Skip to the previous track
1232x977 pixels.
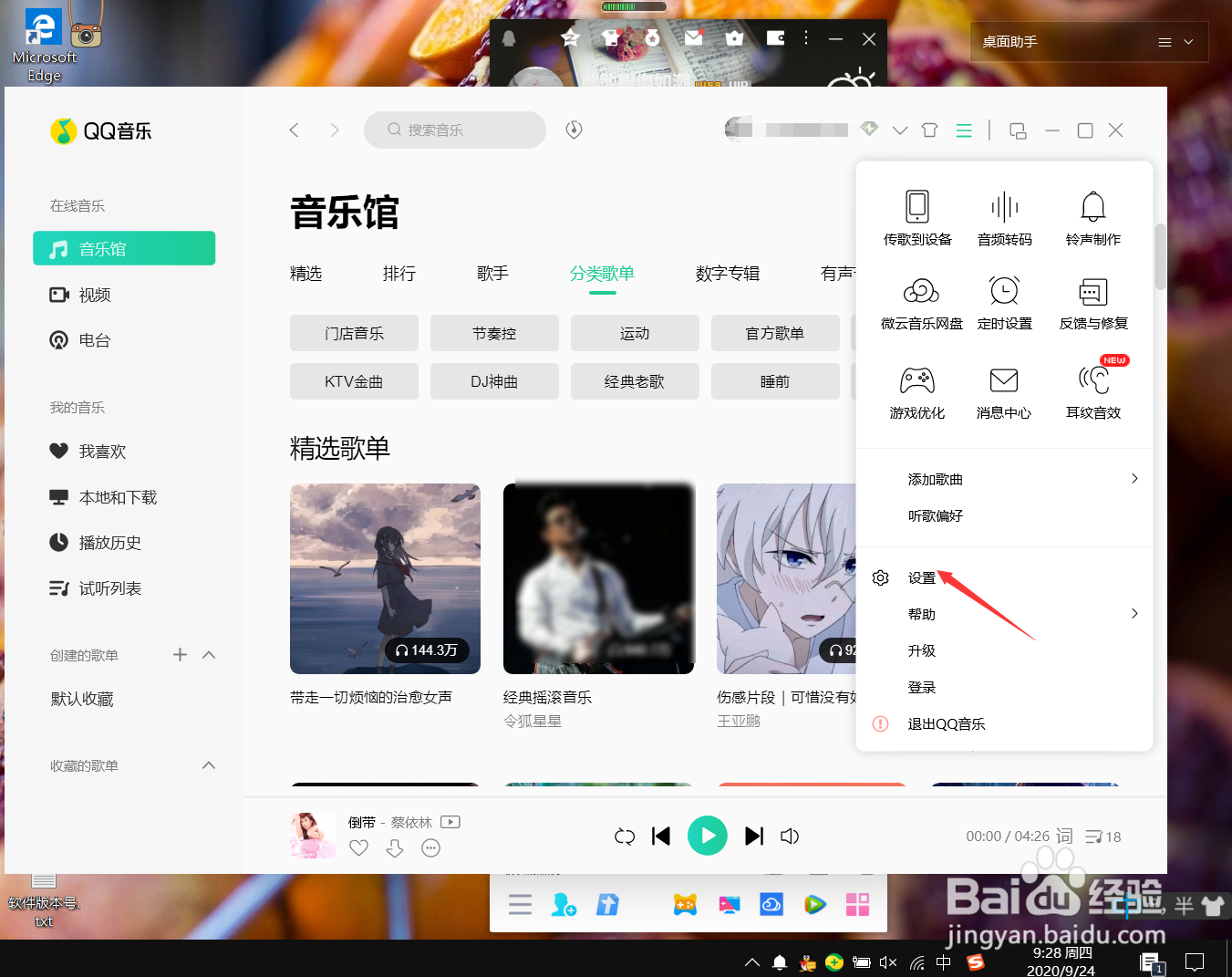[x=661, y=837]
